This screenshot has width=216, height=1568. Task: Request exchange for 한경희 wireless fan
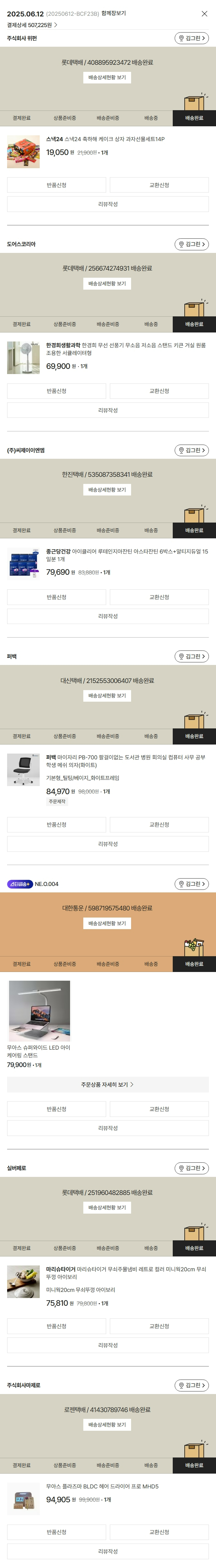(159, 391)
